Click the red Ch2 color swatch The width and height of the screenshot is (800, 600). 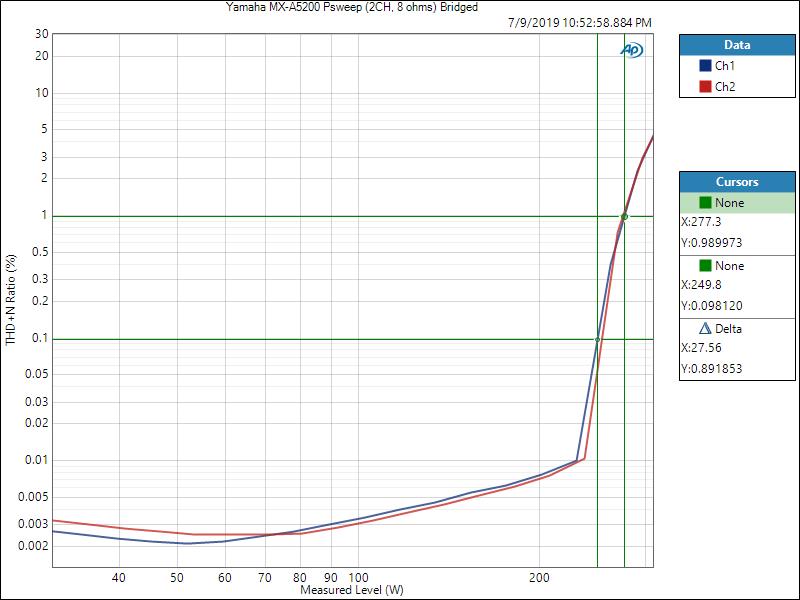coord(705,87)
